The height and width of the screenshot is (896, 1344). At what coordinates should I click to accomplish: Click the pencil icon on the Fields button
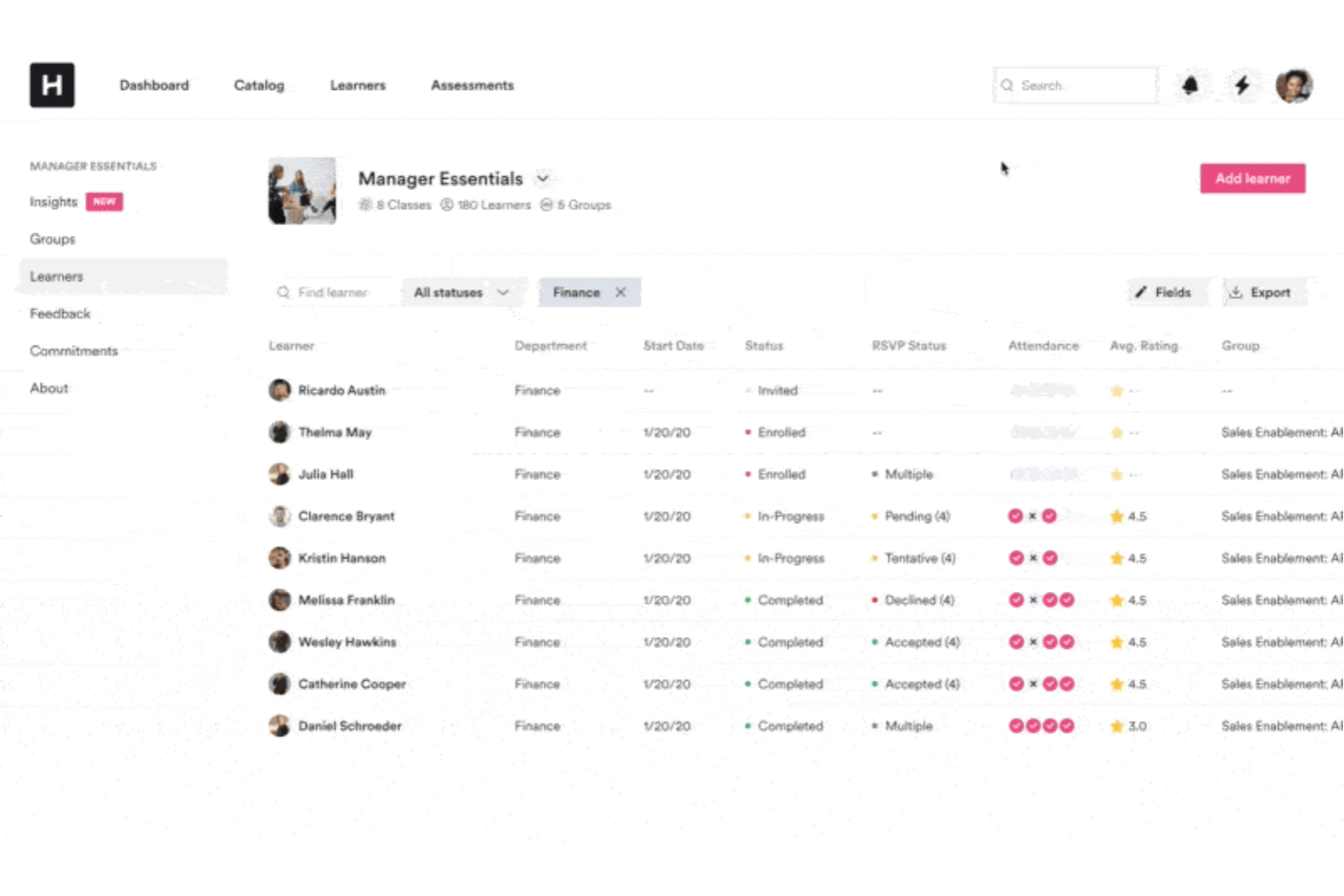1143,291
